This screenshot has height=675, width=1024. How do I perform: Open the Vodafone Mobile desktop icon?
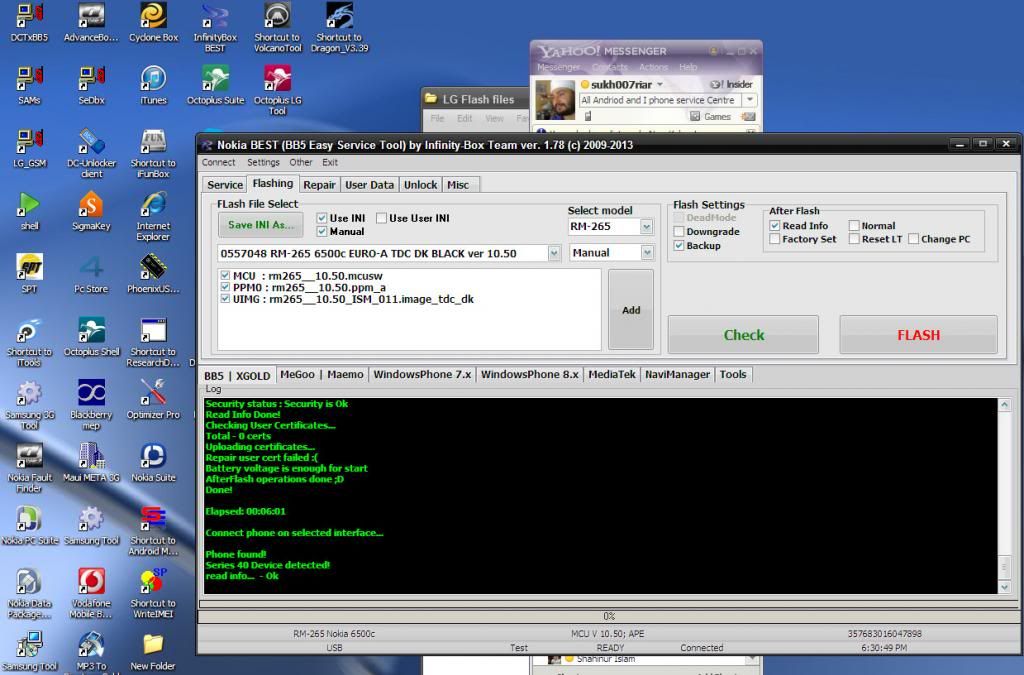pos(91,593)
